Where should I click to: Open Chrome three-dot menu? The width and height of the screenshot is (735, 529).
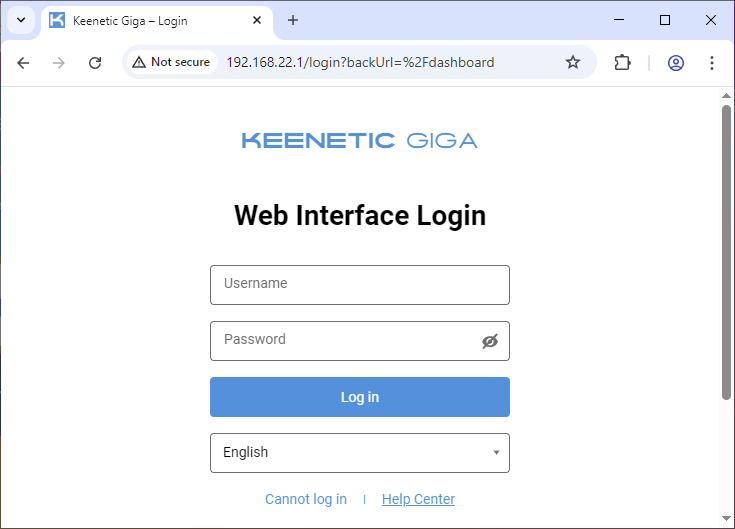(x=712, y=63)
